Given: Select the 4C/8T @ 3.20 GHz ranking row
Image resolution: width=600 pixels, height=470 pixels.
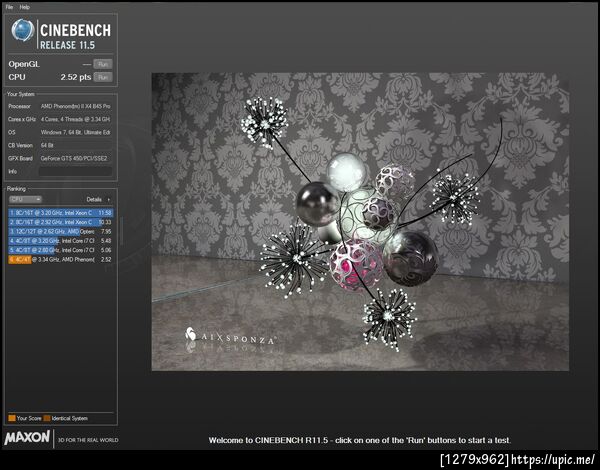Looking at the screenshot, I should tap(60, 241).
